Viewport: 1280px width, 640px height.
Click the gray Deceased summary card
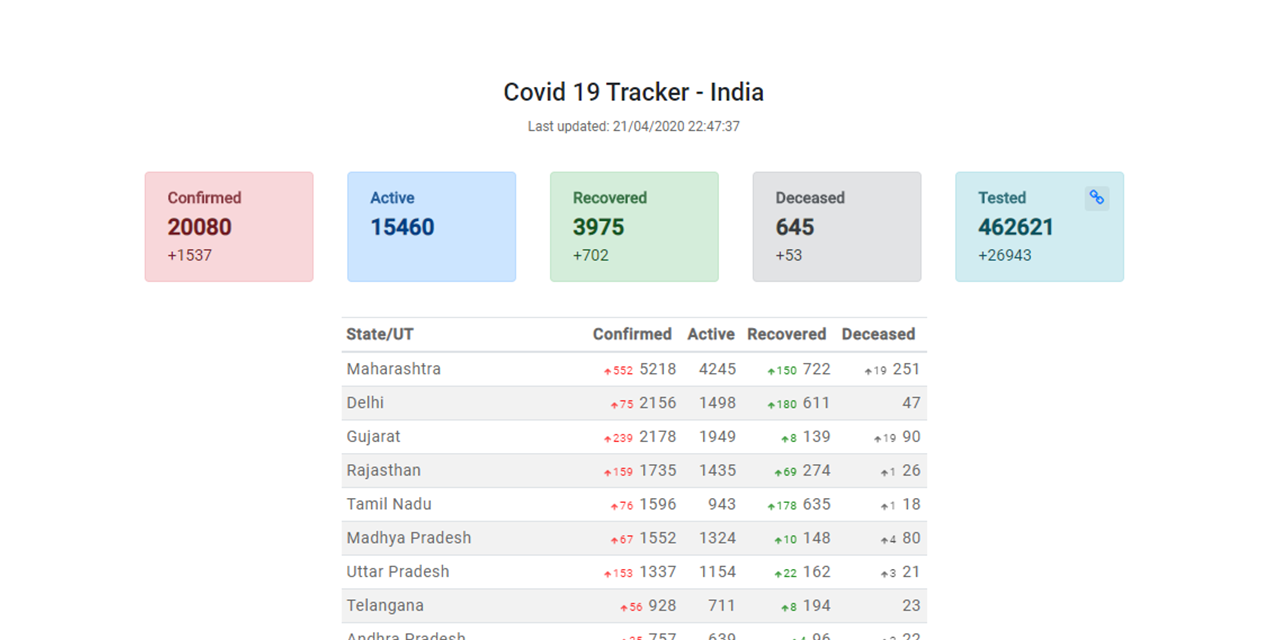[x=837, y=227]
